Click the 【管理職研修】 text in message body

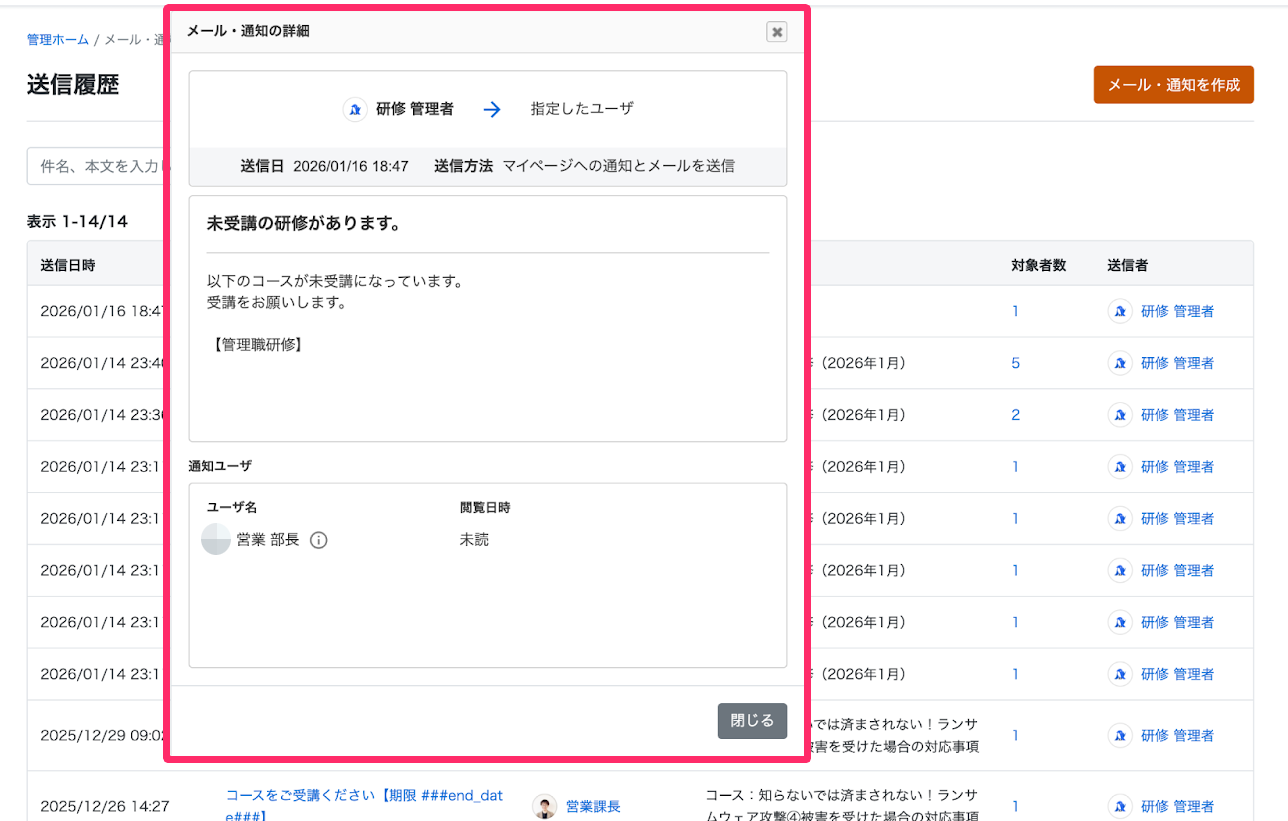point(257,345)
